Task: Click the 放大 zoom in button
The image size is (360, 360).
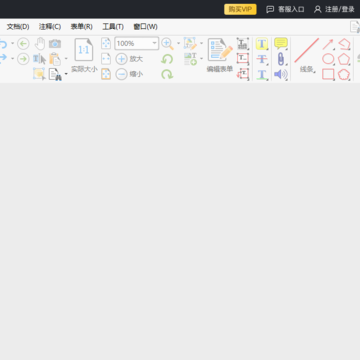Action: click(x=129, y=59)
